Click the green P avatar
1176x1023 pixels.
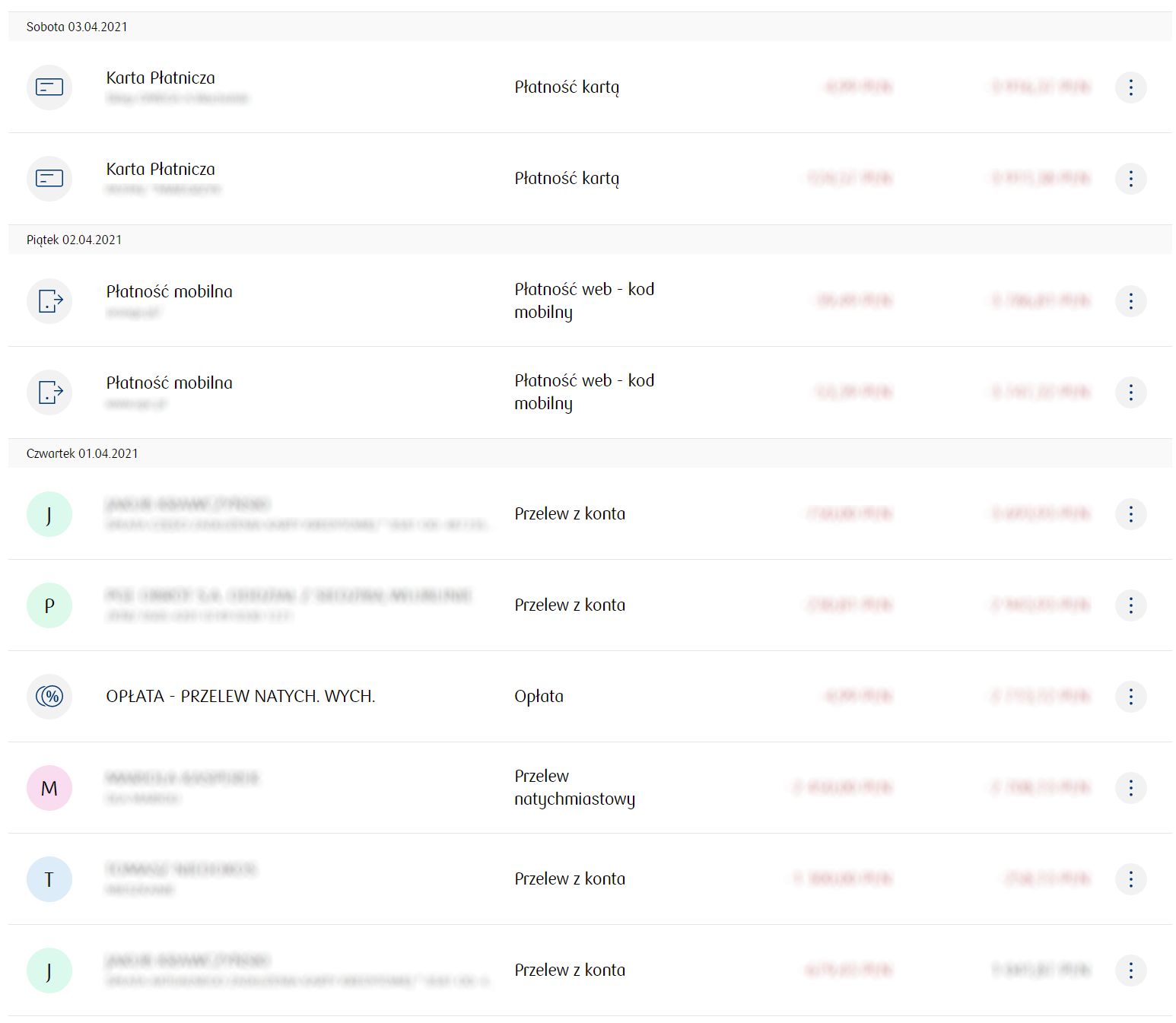49,605
